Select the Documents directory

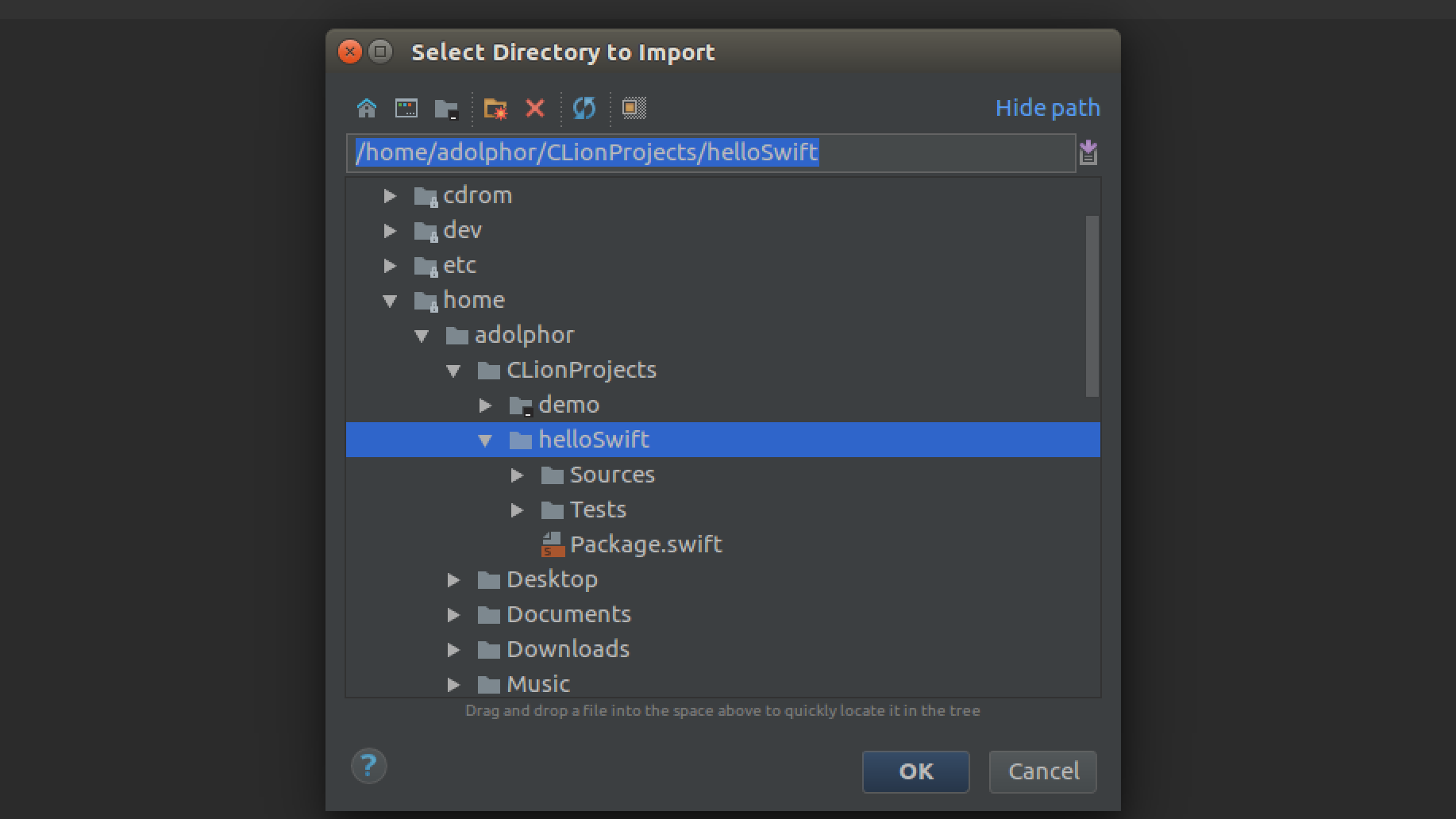click(568, 614)
